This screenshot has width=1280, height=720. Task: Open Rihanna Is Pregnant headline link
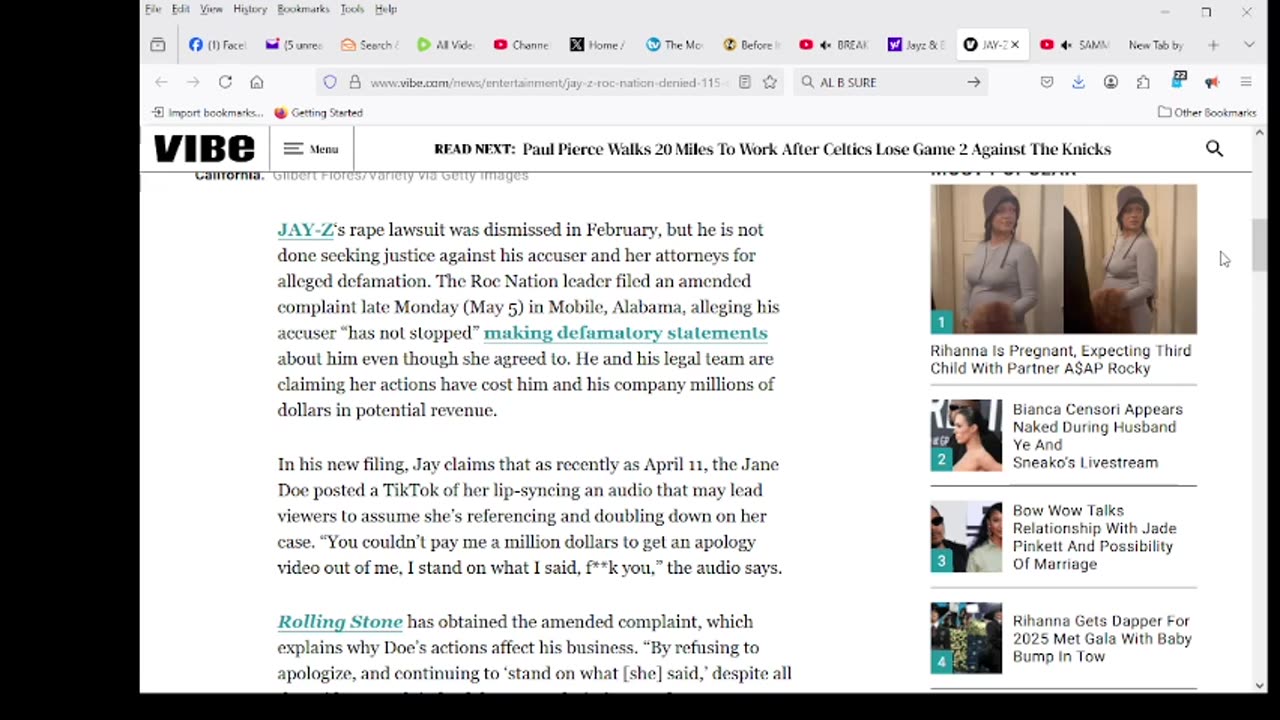pos(1061,359)
